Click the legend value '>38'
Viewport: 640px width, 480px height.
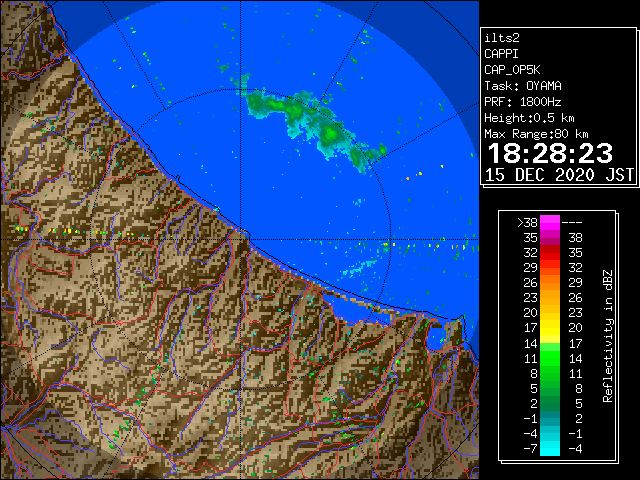point(528,223)
